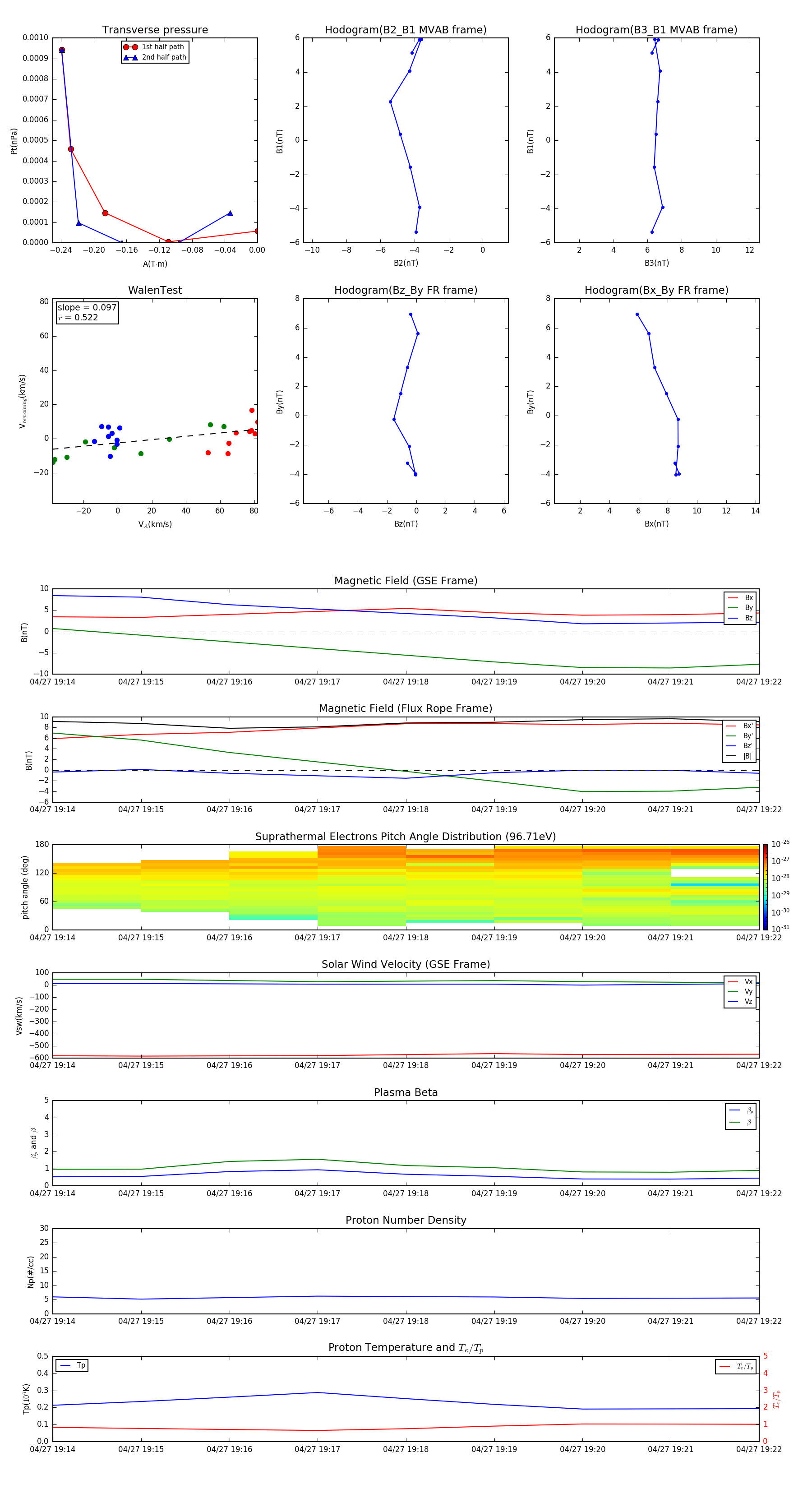Click the 'Bx' entry in GSE legend
Viewport: 812px width, 1489px height.
tap(740, 598)
